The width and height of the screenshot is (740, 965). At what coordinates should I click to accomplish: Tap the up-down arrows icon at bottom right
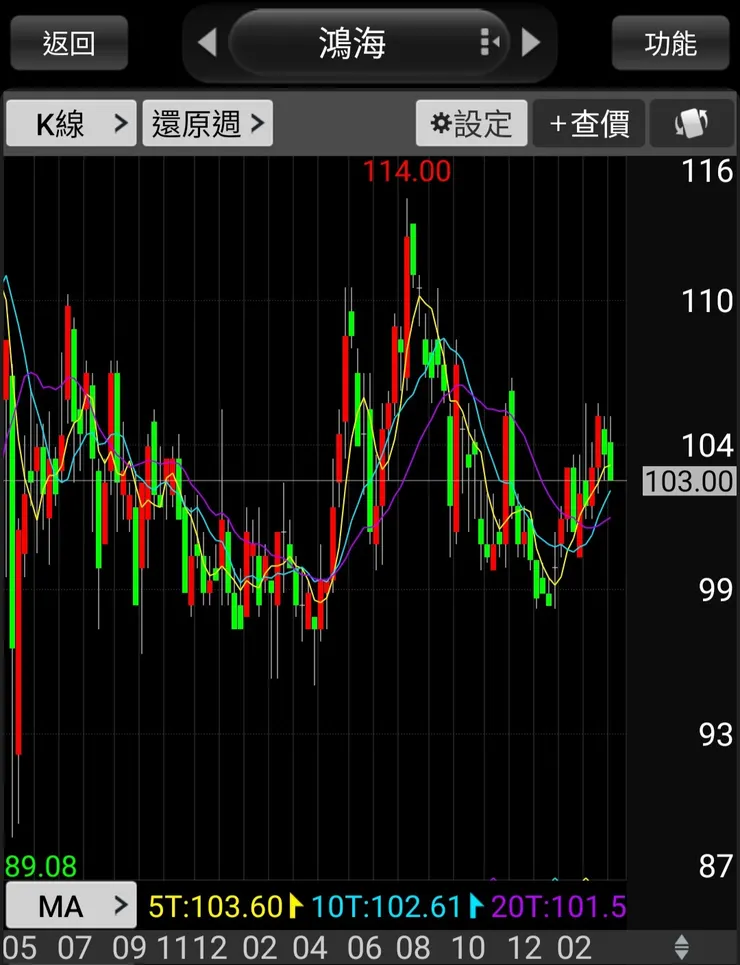[682, 947]
